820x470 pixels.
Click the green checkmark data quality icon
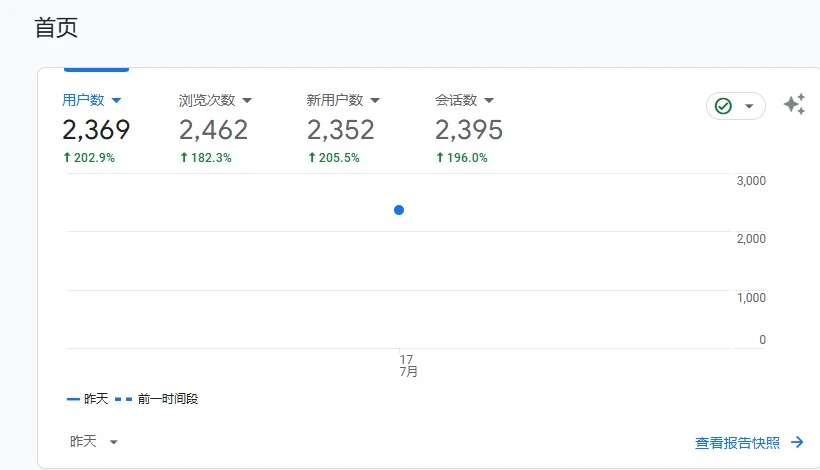(723, 106)
